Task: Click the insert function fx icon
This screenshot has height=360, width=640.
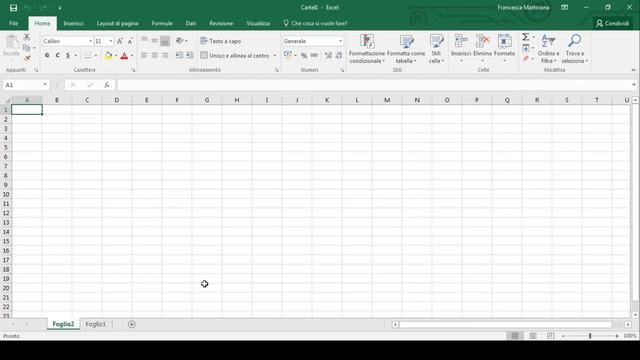Action: (x=107, y=85)
